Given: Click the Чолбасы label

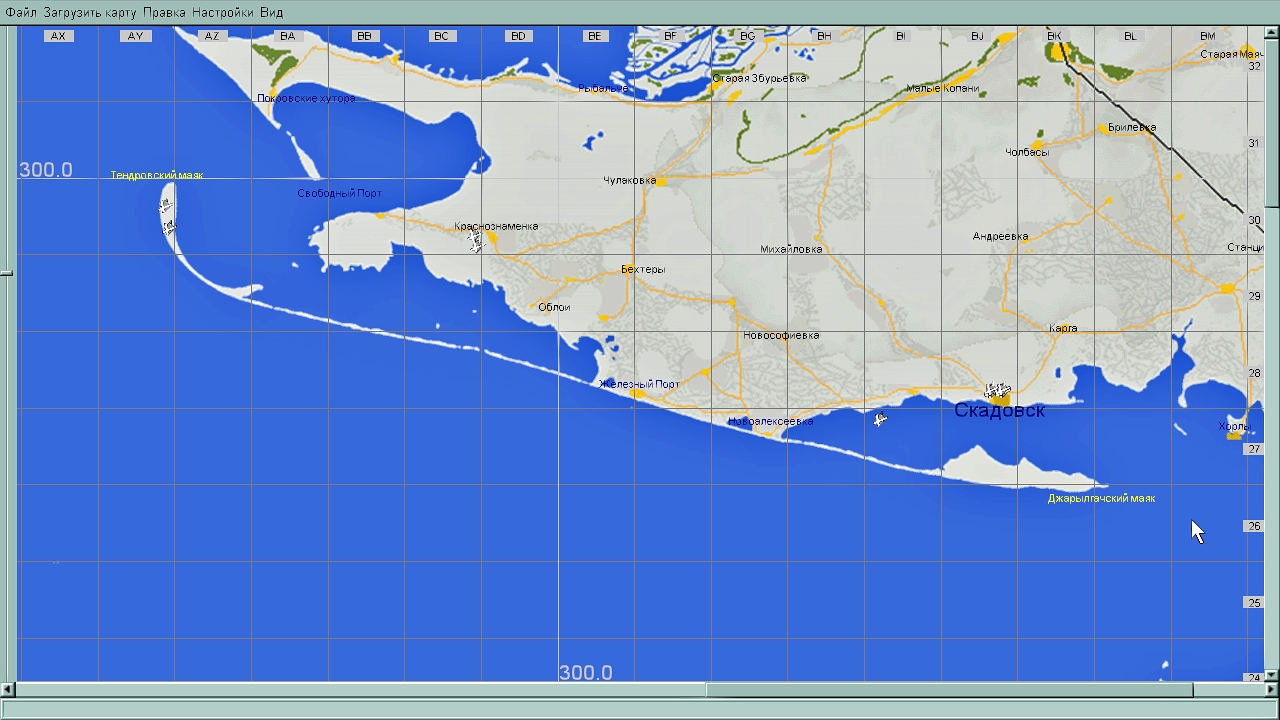Looking at the screenshot, I should (1027, 152).
